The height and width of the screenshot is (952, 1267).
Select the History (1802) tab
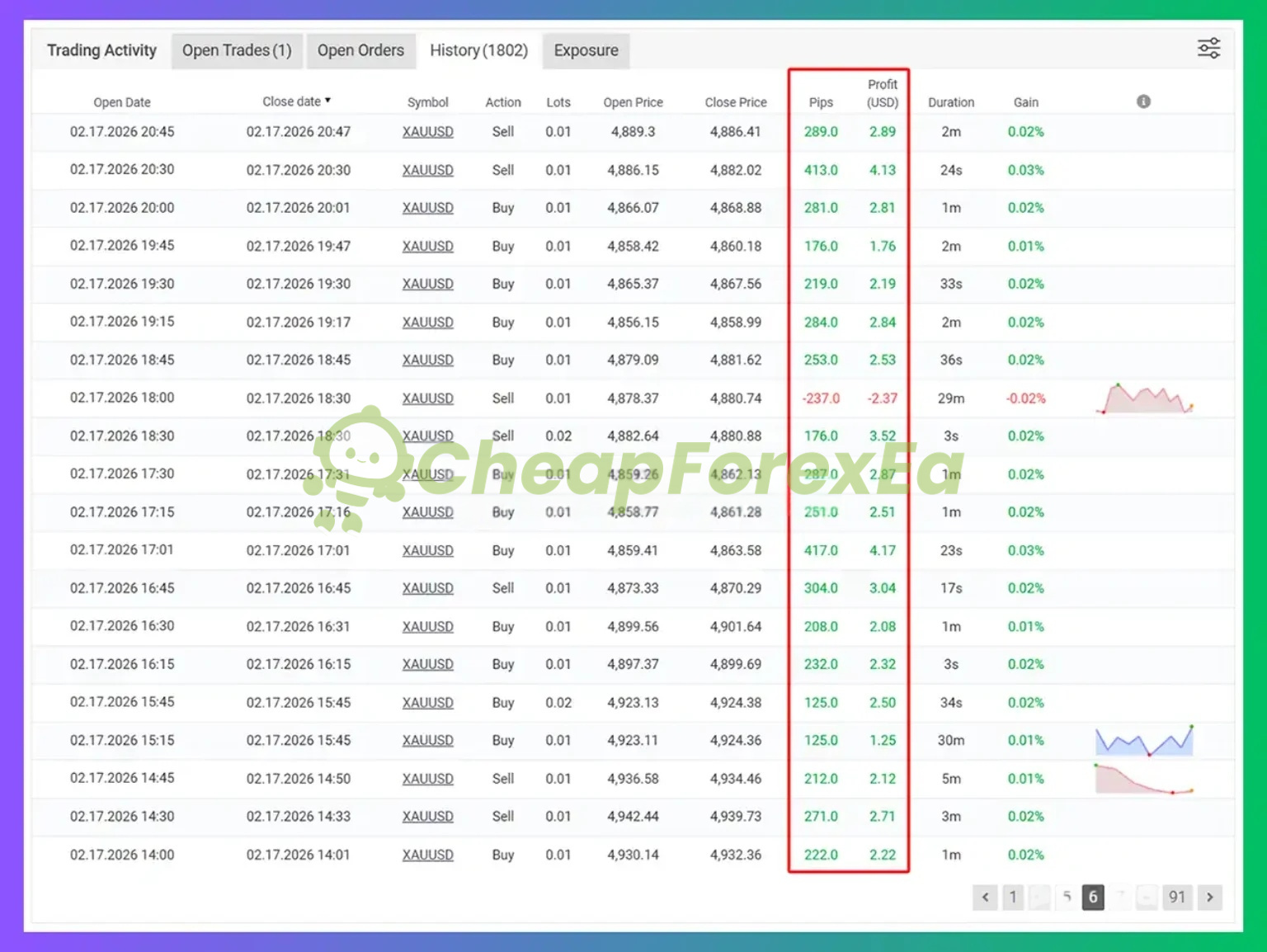click(x=478, y=50)
